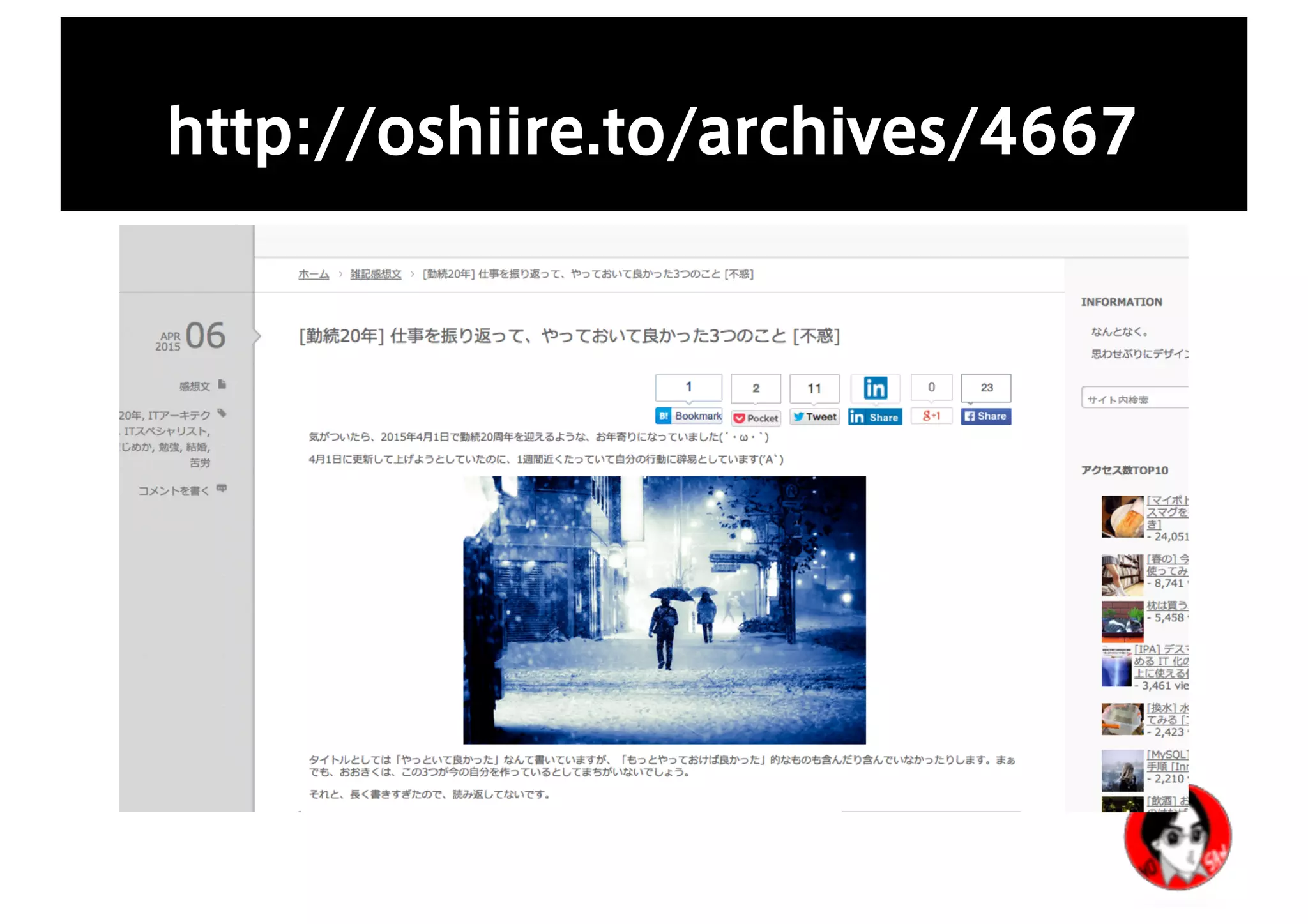Open the top-10 bread toast thumbnail

pos(1122,517)
